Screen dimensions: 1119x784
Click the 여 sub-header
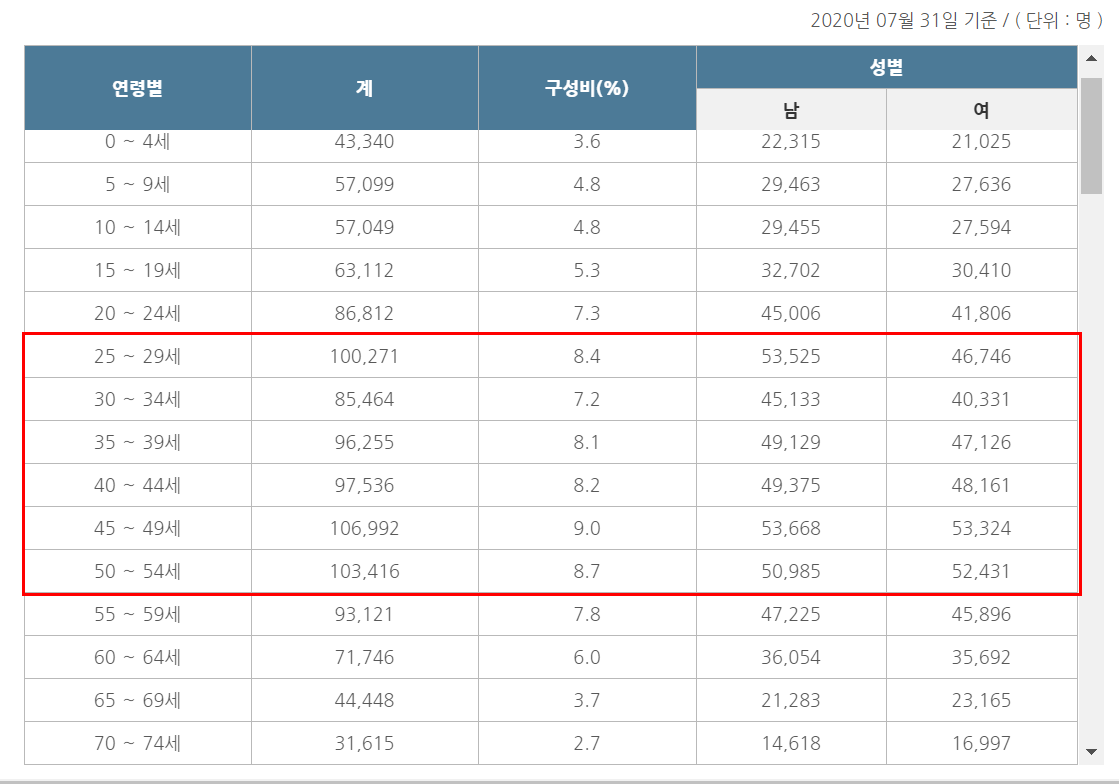point(982,110)
